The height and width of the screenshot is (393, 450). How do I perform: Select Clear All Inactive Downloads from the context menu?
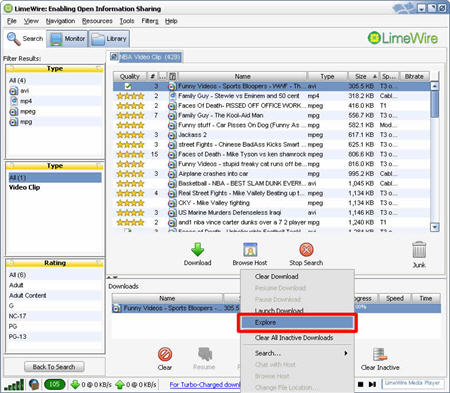pos(294,338)
